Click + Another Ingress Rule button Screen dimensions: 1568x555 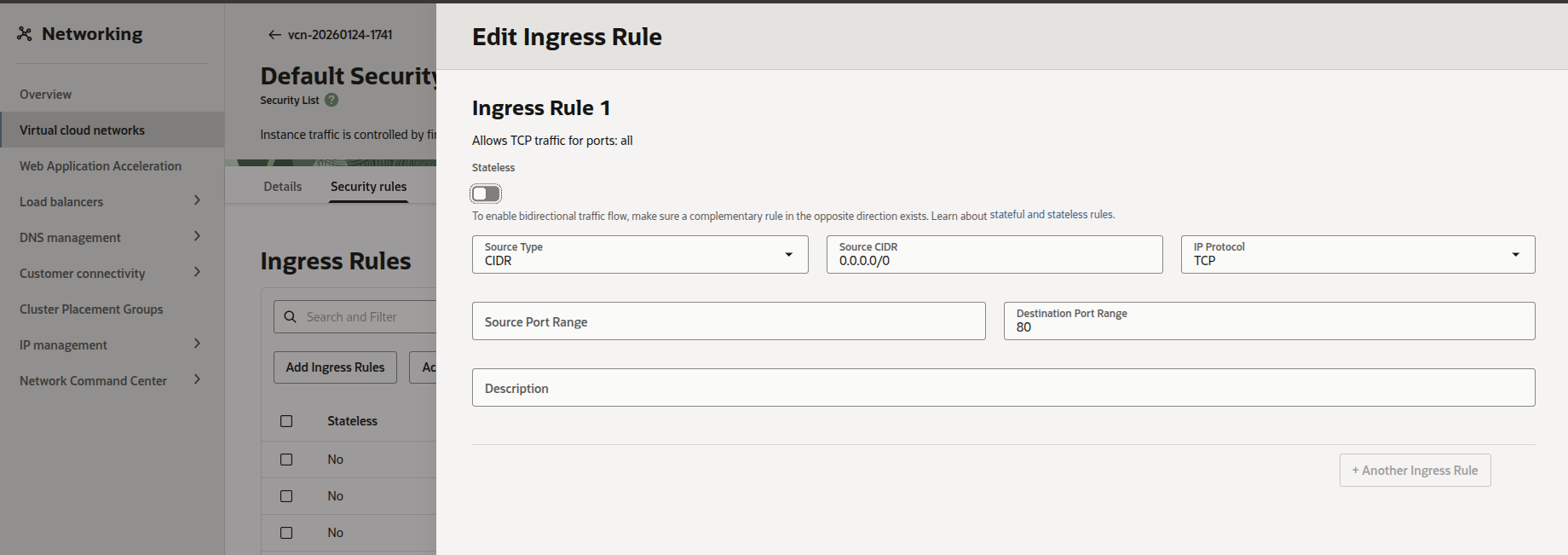coord(1415,471)
